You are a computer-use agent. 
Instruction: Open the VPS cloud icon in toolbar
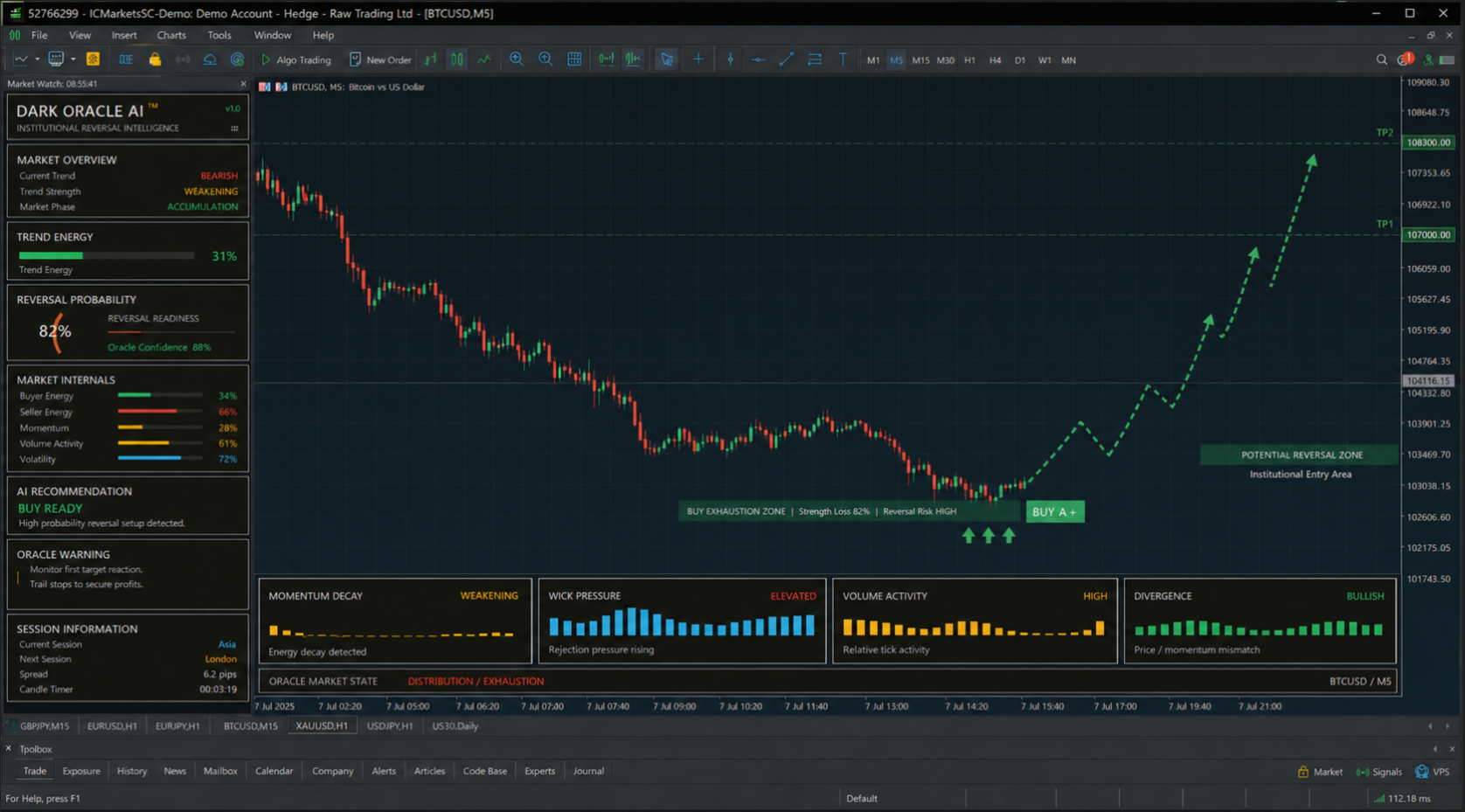pos(210,59)
